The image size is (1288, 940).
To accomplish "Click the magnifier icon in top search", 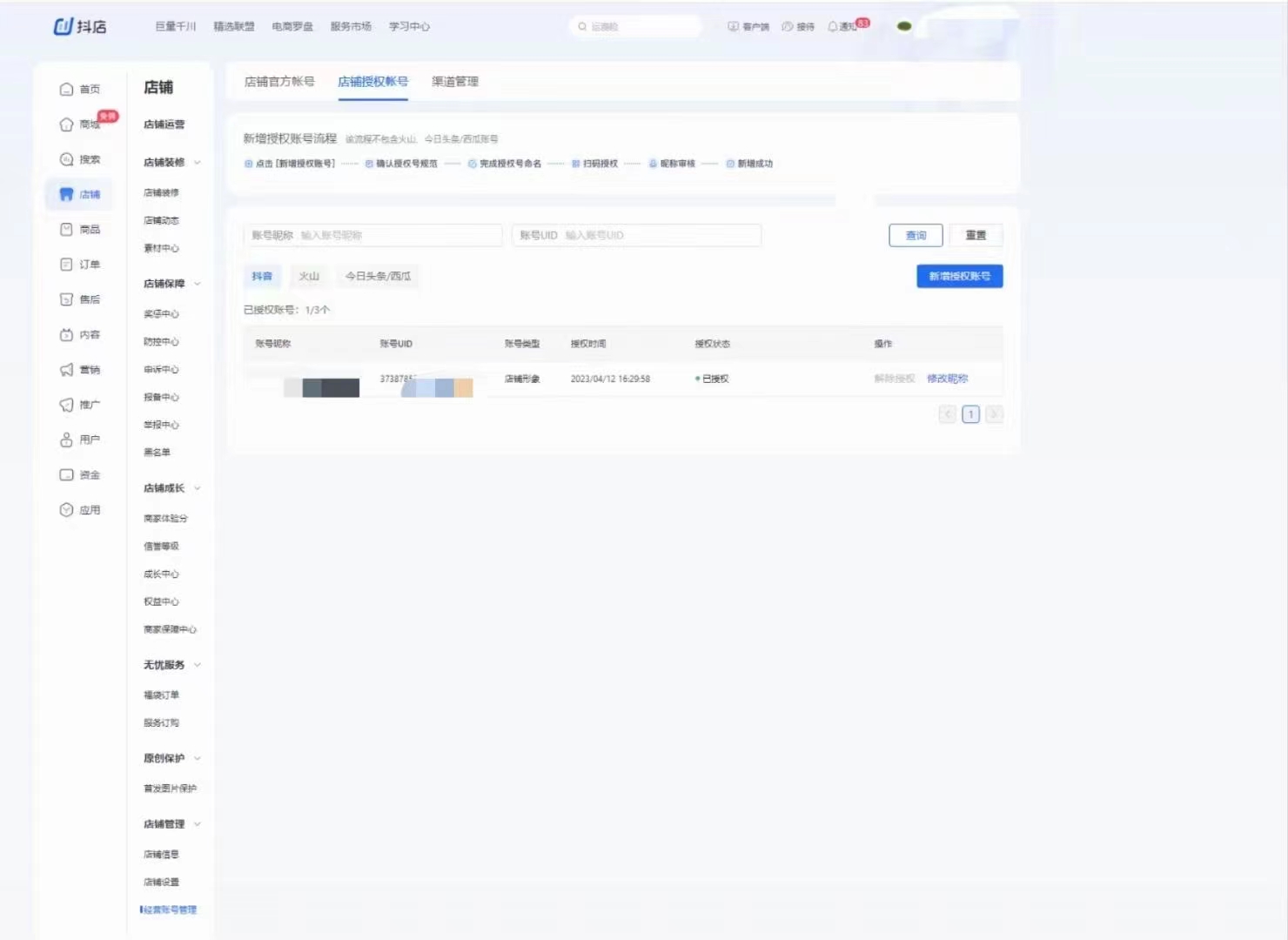I will 582,27.
